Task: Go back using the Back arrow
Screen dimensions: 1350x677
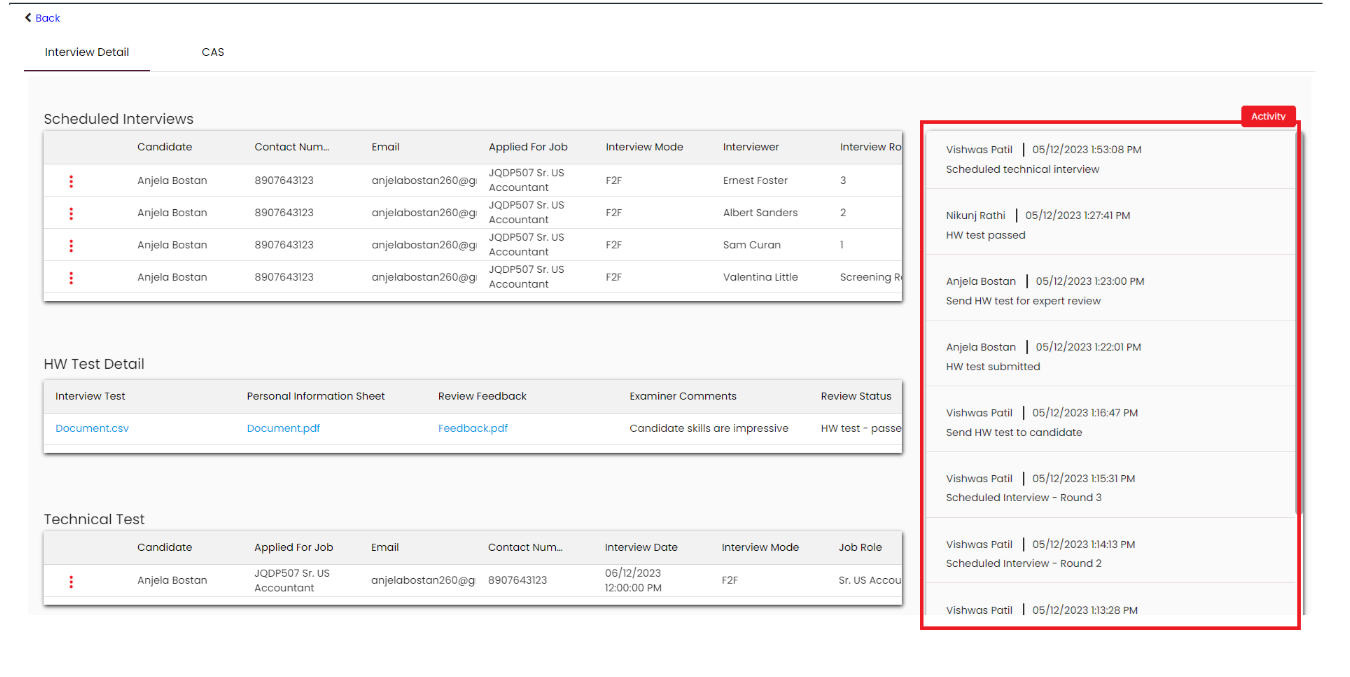Action: coord(42,18)
